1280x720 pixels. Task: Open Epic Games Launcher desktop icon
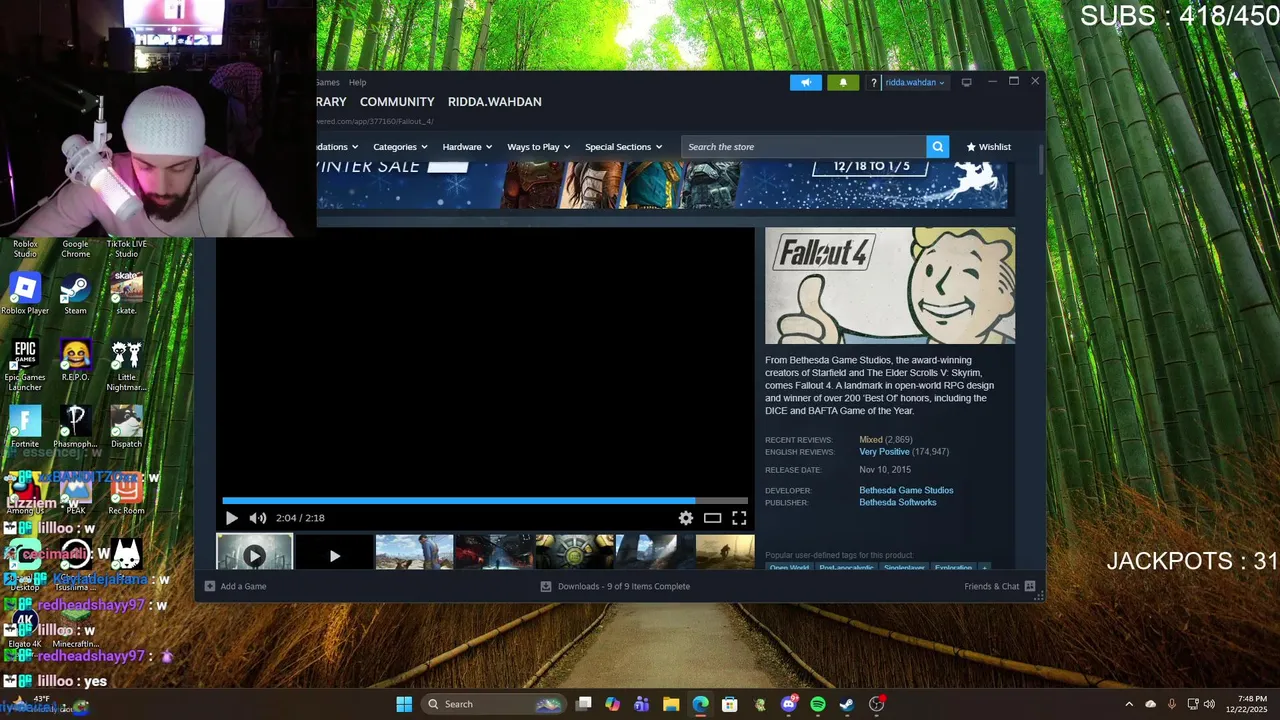(25, 365)
